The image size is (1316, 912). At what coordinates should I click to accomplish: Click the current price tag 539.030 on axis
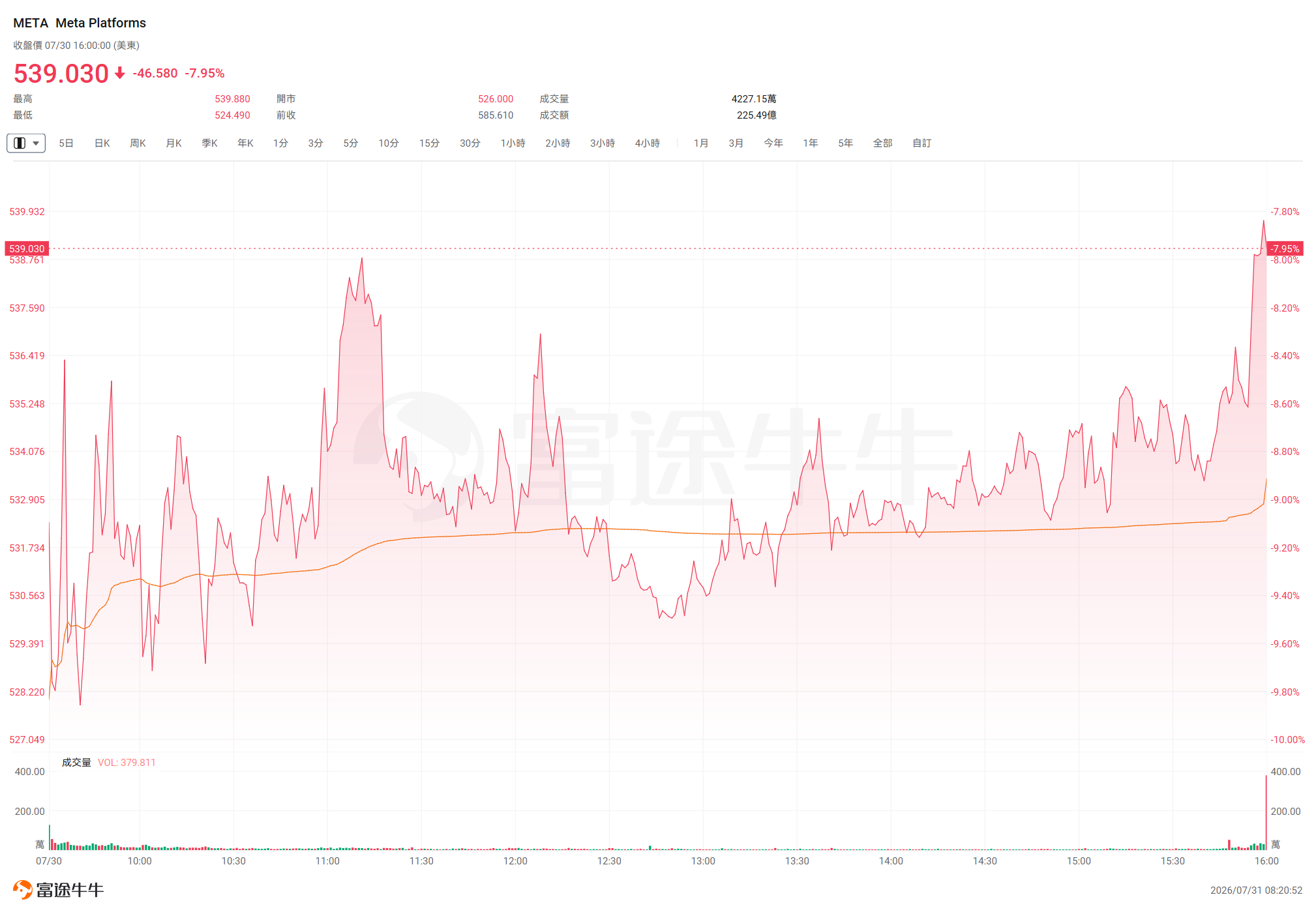pyautogui.click(x=27, y=248)
